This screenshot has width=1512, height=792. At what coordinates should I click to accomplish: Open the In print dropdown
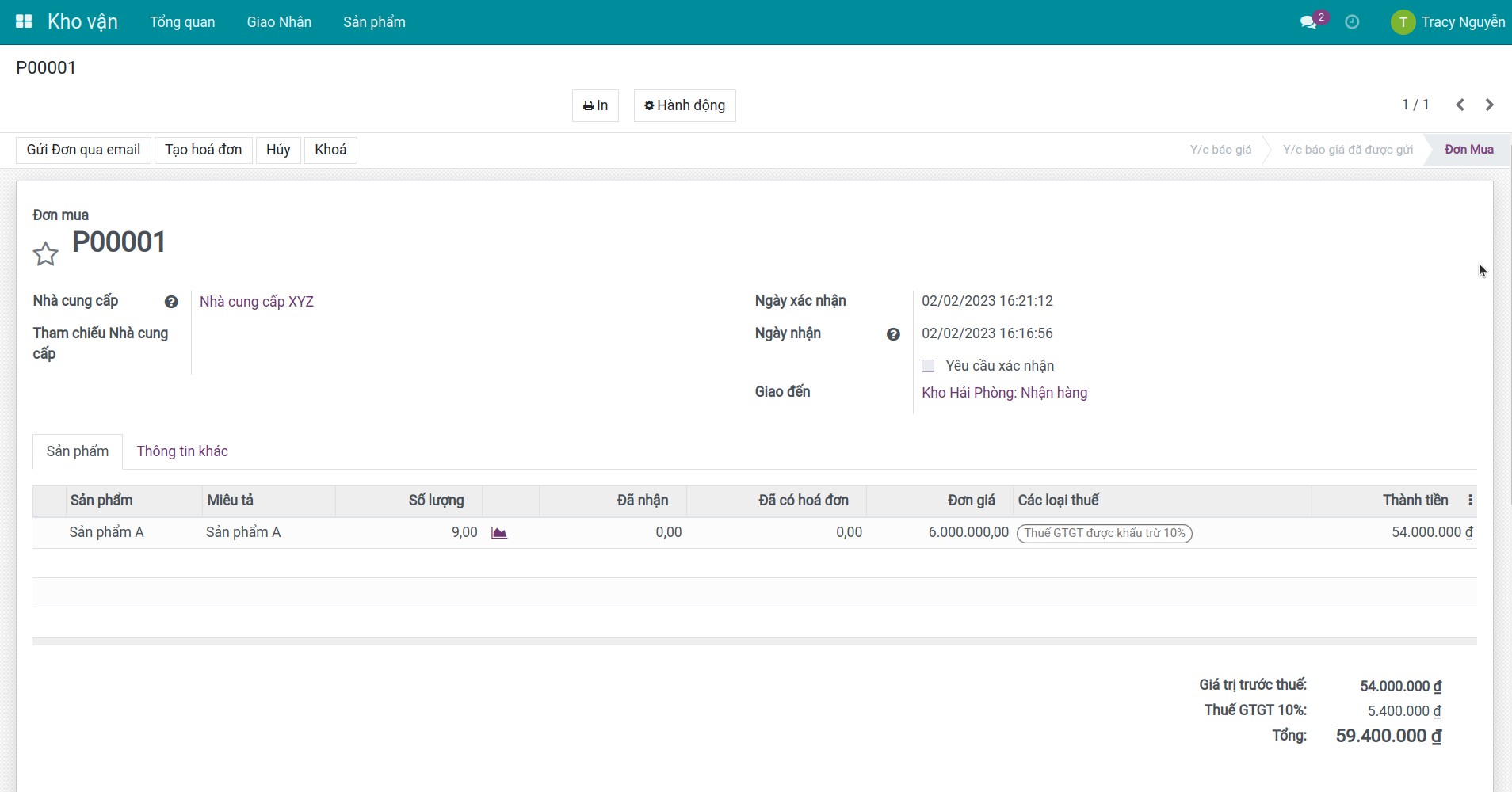595,105
